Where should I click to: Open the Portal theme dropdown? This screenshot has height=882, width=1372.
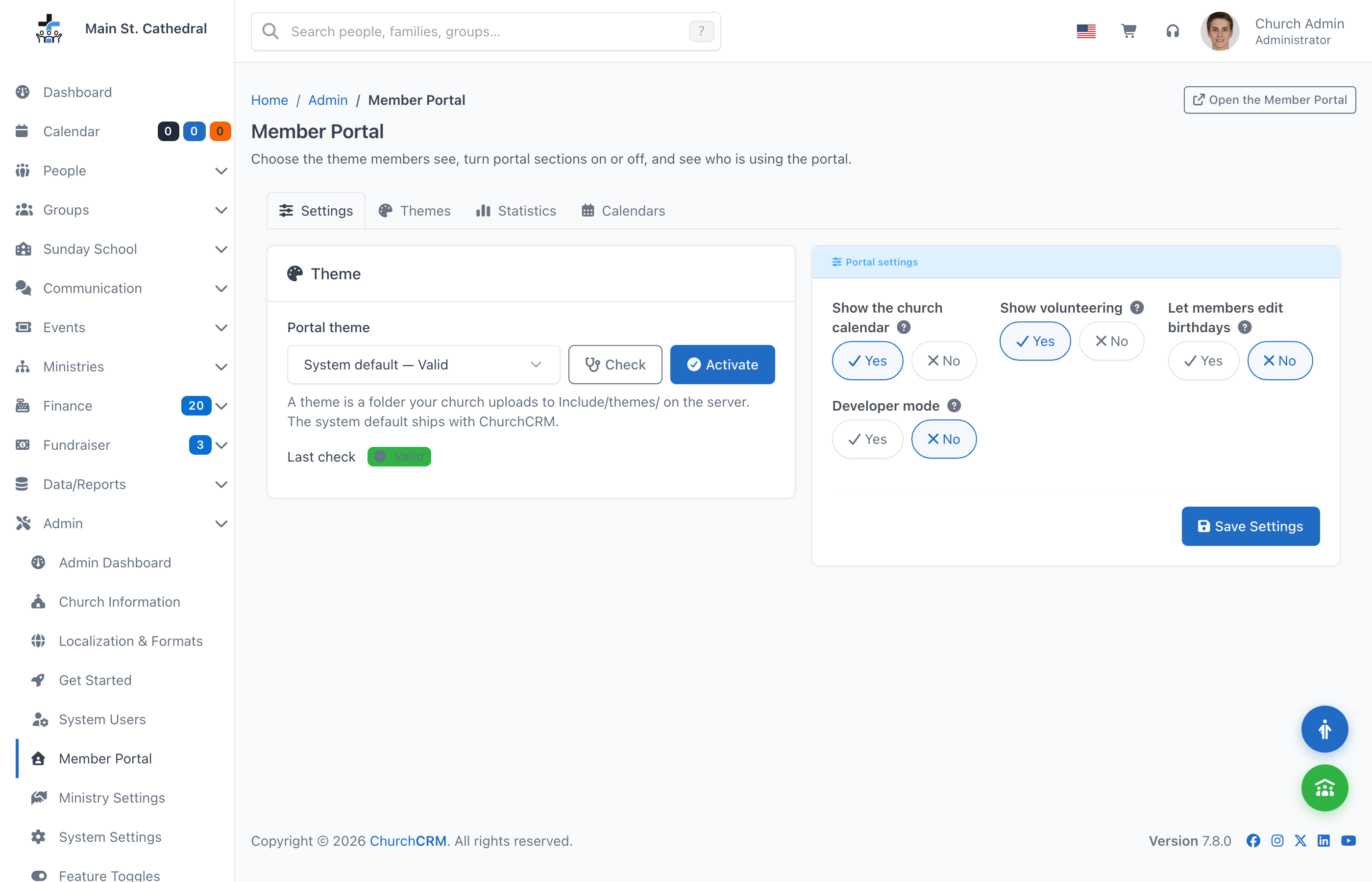pos(423,365)
